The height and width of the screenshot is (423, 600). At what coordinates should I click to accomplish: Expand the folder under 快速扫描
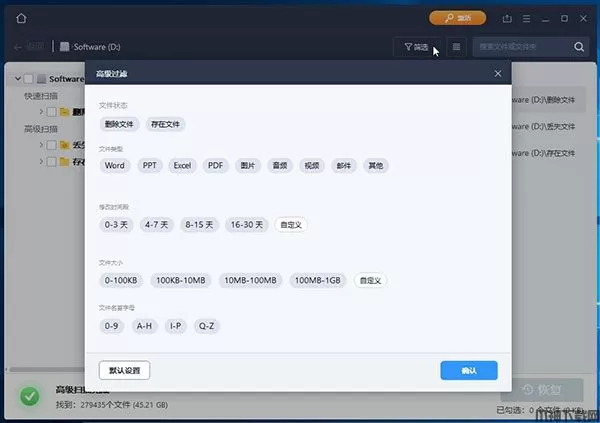(41, 112)
